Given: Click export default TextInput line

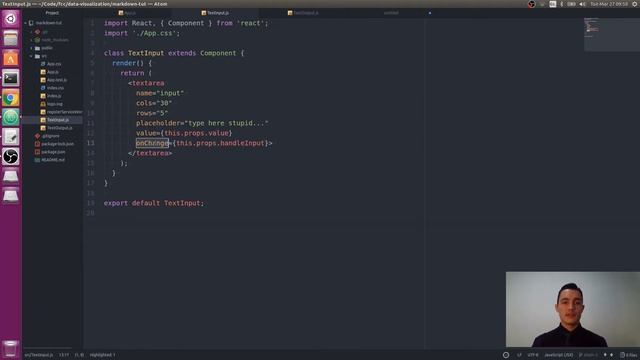Looking at the screenshot, I should pyautogui.click(x=153, y=203).
